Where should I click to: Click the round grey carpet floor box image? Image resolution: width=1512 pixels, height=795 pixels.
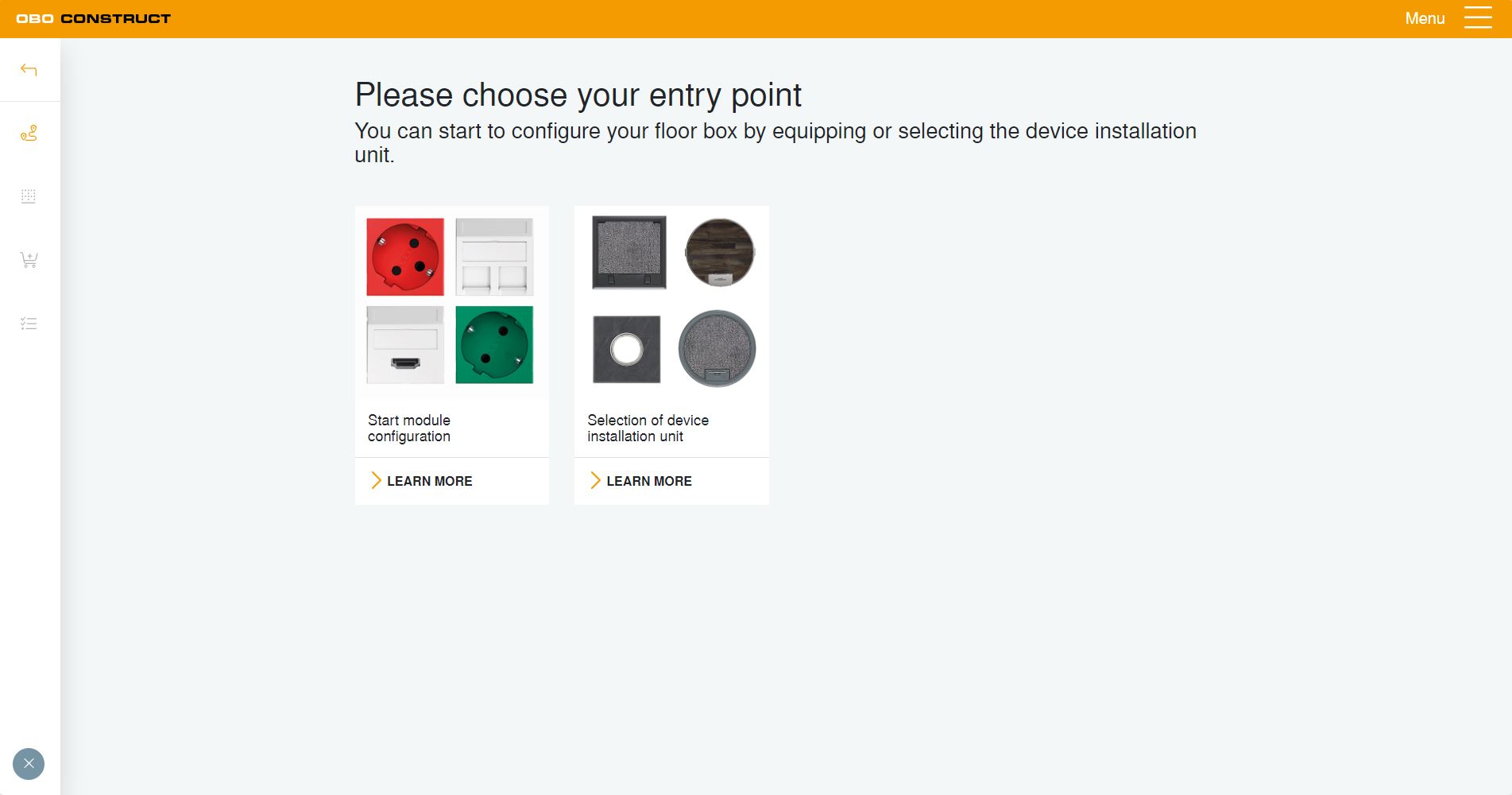(717, 348)
